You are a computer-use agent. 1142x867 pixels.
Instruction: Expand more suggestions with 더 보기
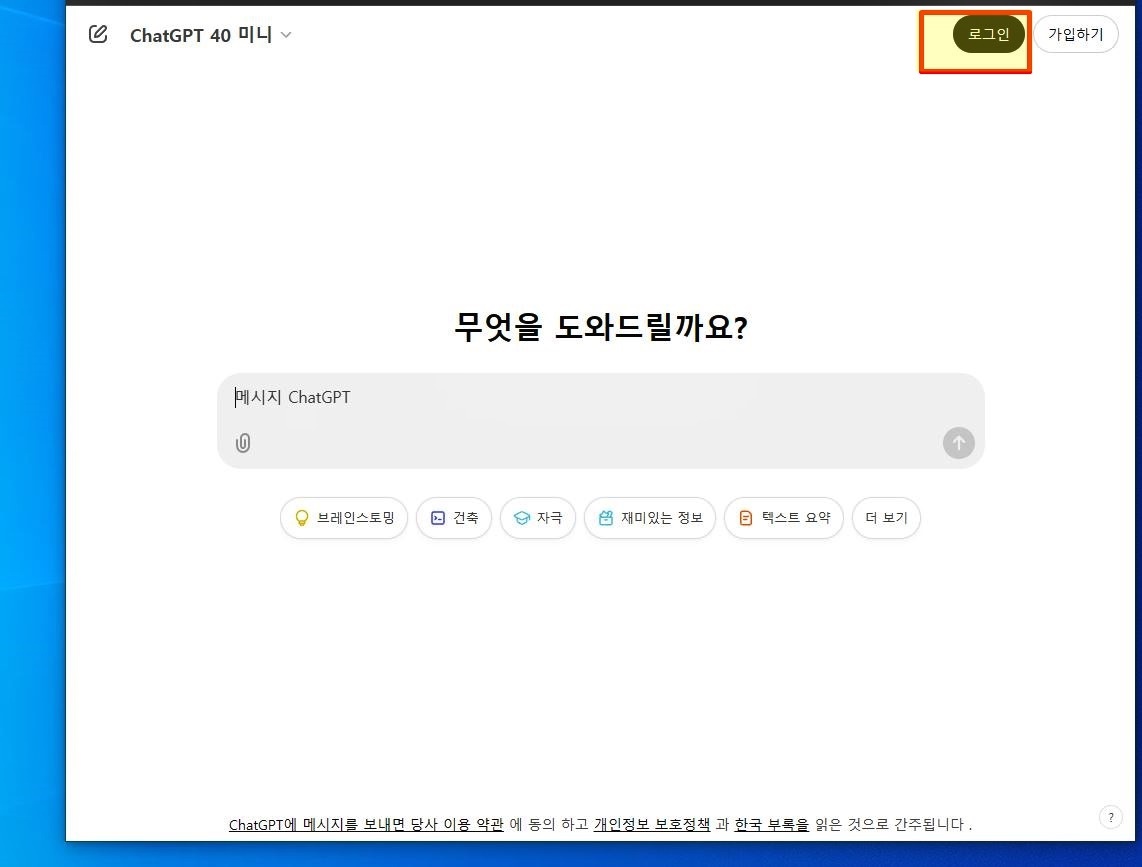tap(886, 518)
